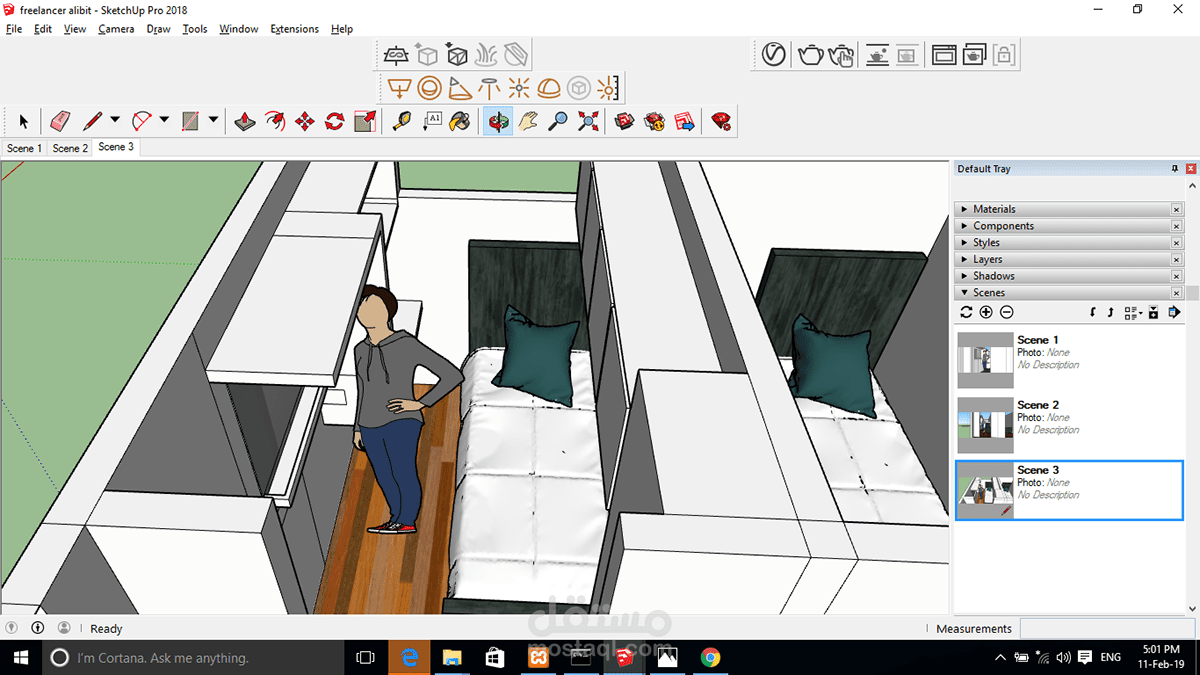The height and width of the screenshot is (675, 1200).
Task: Activate the Arc drawing tool
Action: [141, 121]
